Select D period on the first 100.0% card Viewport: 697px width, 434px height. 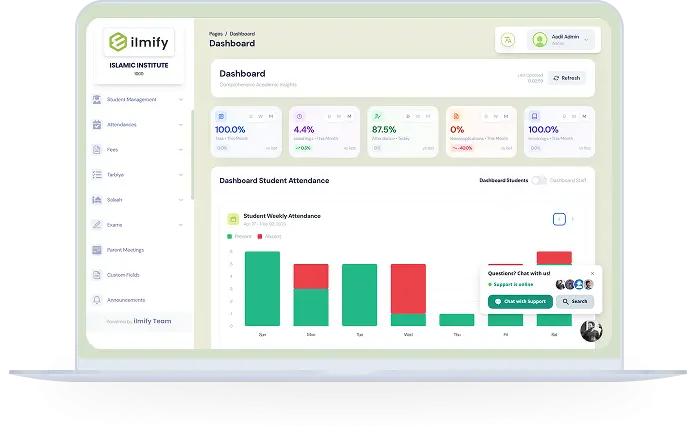pos(251,117)
